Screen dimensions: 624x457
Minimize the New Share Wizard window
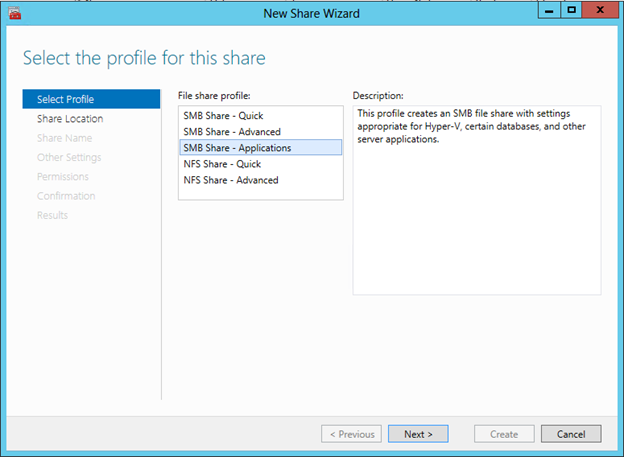point(548,10)
